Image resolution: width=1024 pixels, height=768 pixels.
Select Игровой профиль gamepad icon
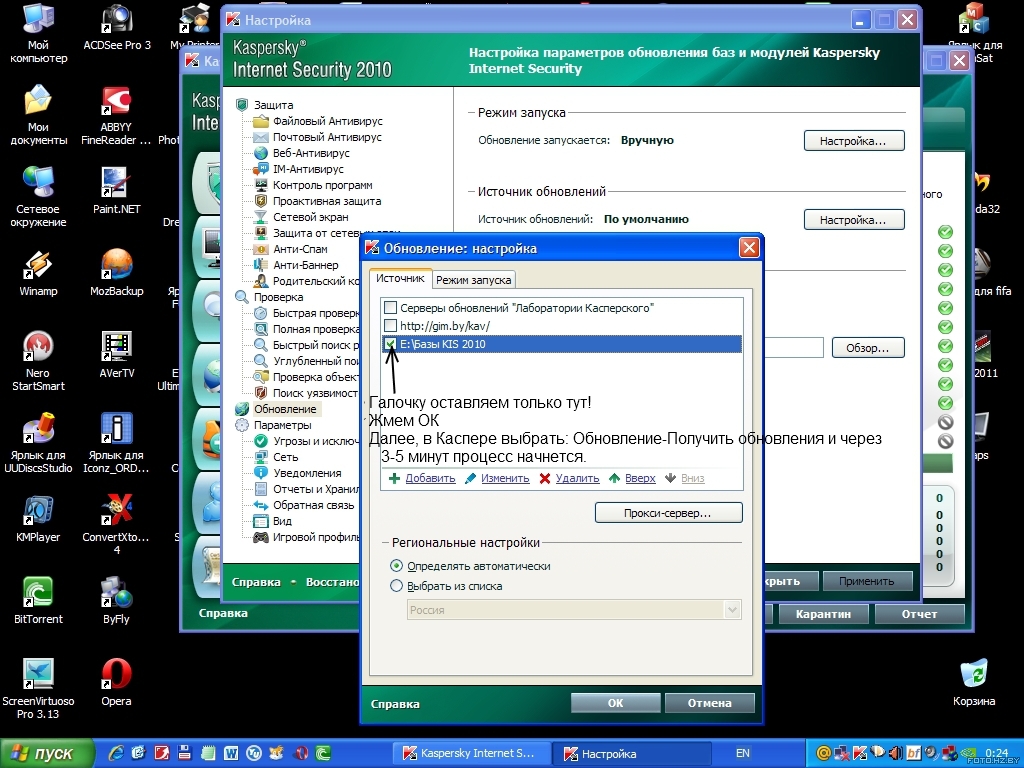261,537
